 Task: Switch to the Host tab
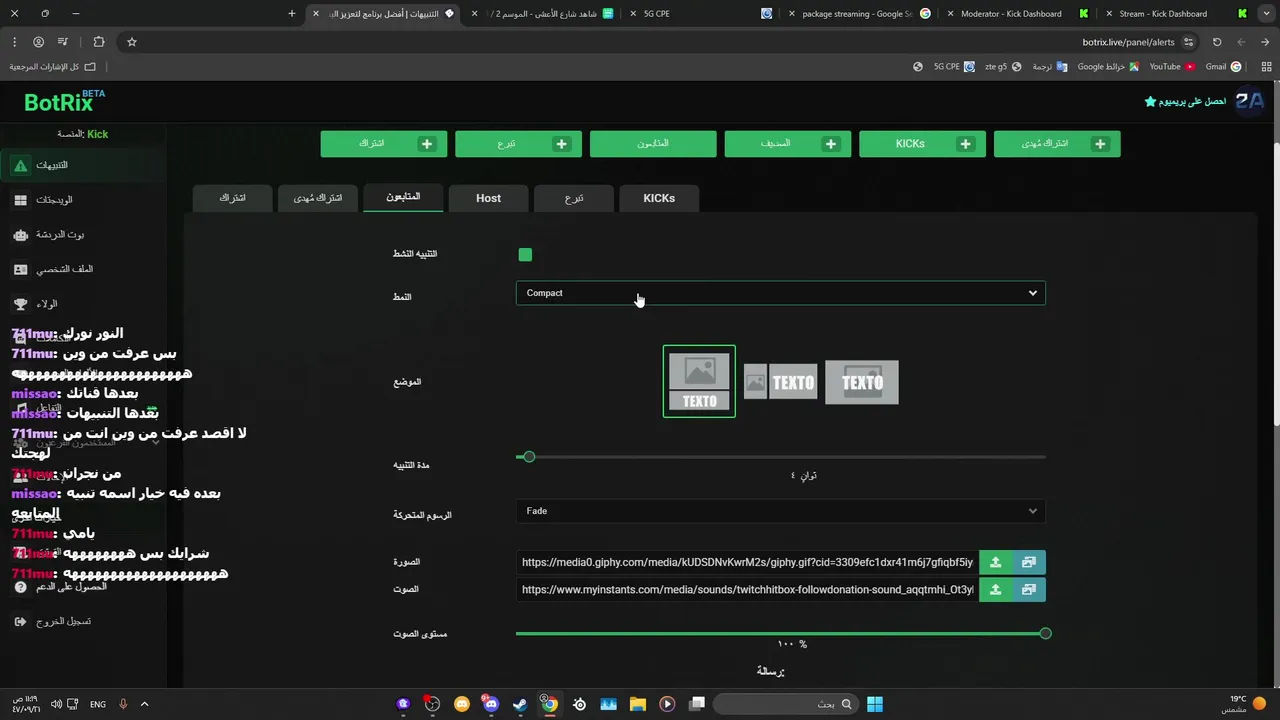tap(488, 198)
